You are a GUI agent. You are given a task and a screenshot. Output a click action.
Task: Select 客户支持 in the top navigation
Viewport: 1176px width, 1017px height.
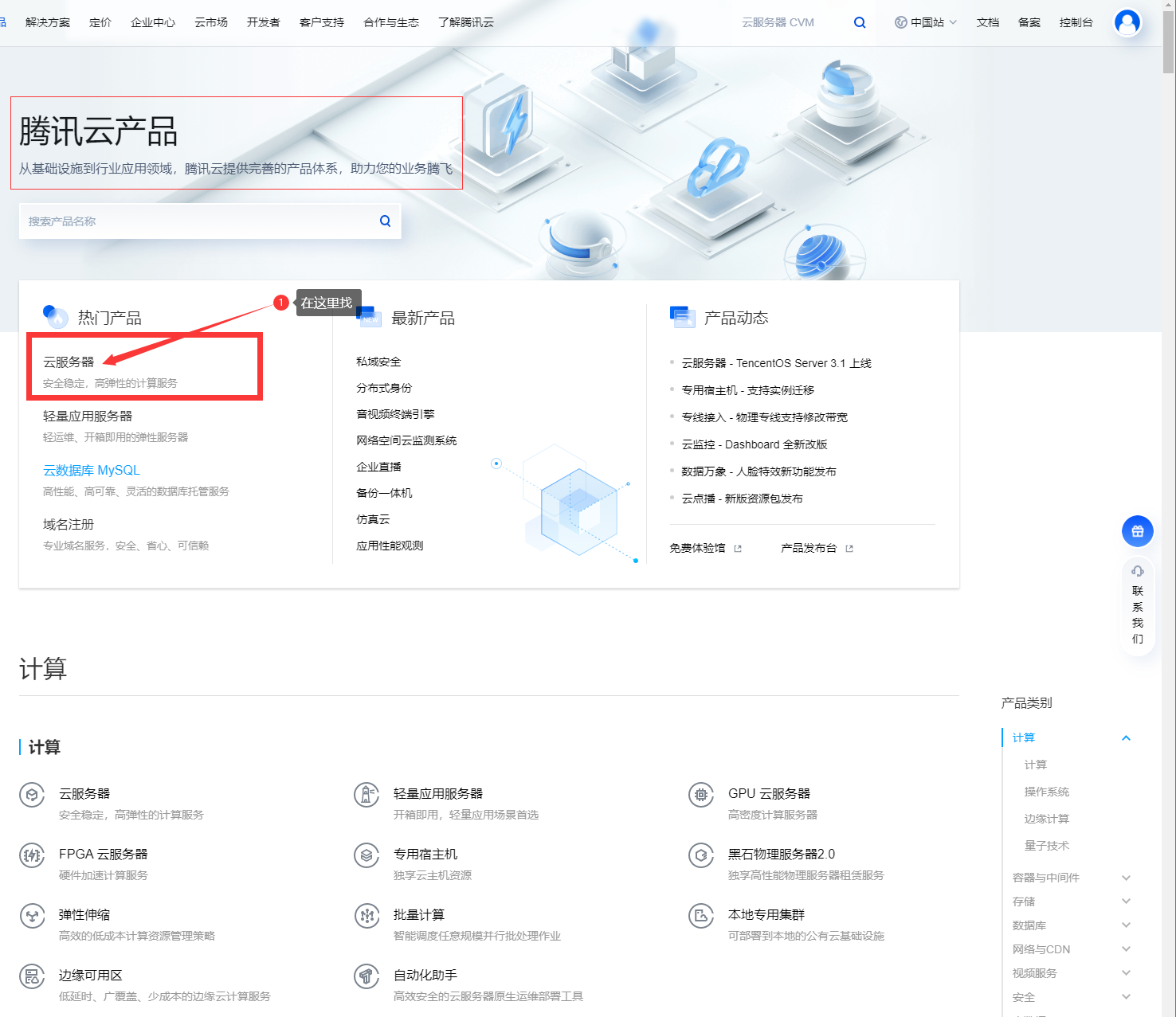pos(321,22)
